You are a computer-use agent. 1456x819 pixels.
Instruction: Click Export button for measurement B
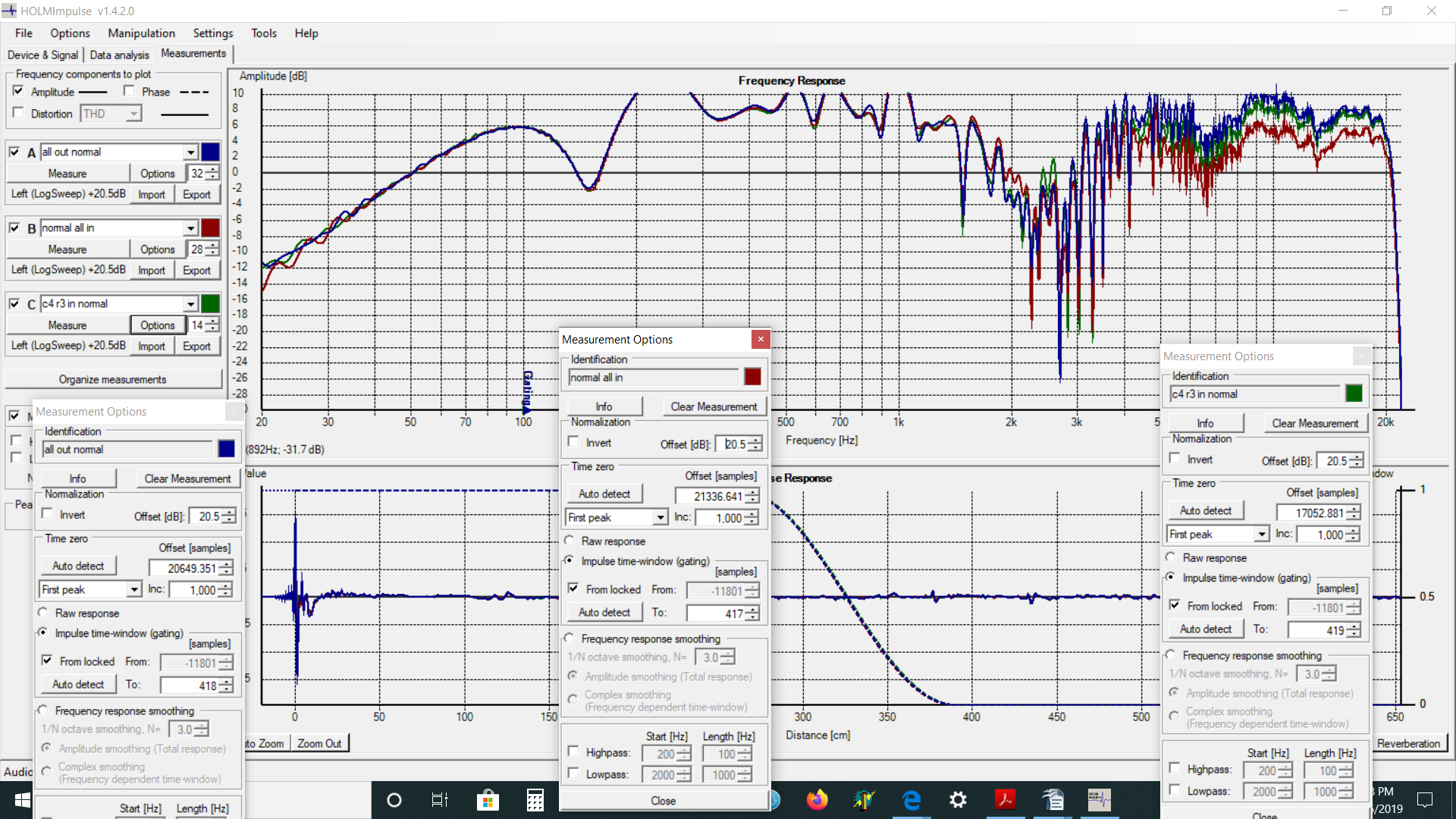[x=196, y=271]
